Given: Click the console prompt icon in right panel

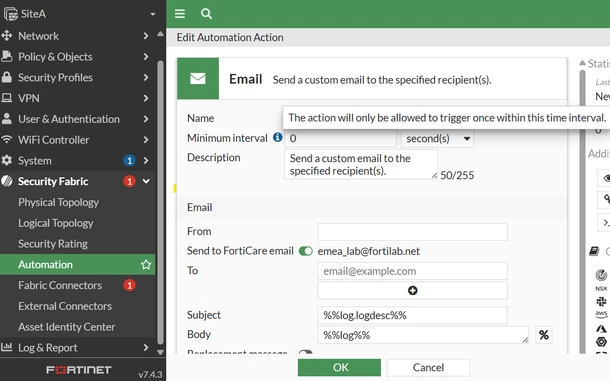Looking at the screenshot, I should [x=606, y=223].
